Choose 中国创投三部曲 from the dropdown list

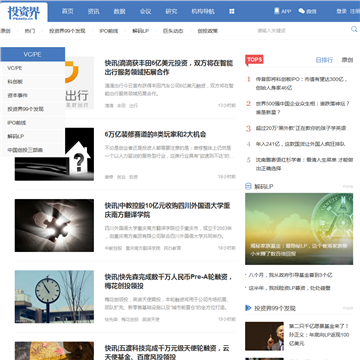pyautogui.click(x=33, y=150)
